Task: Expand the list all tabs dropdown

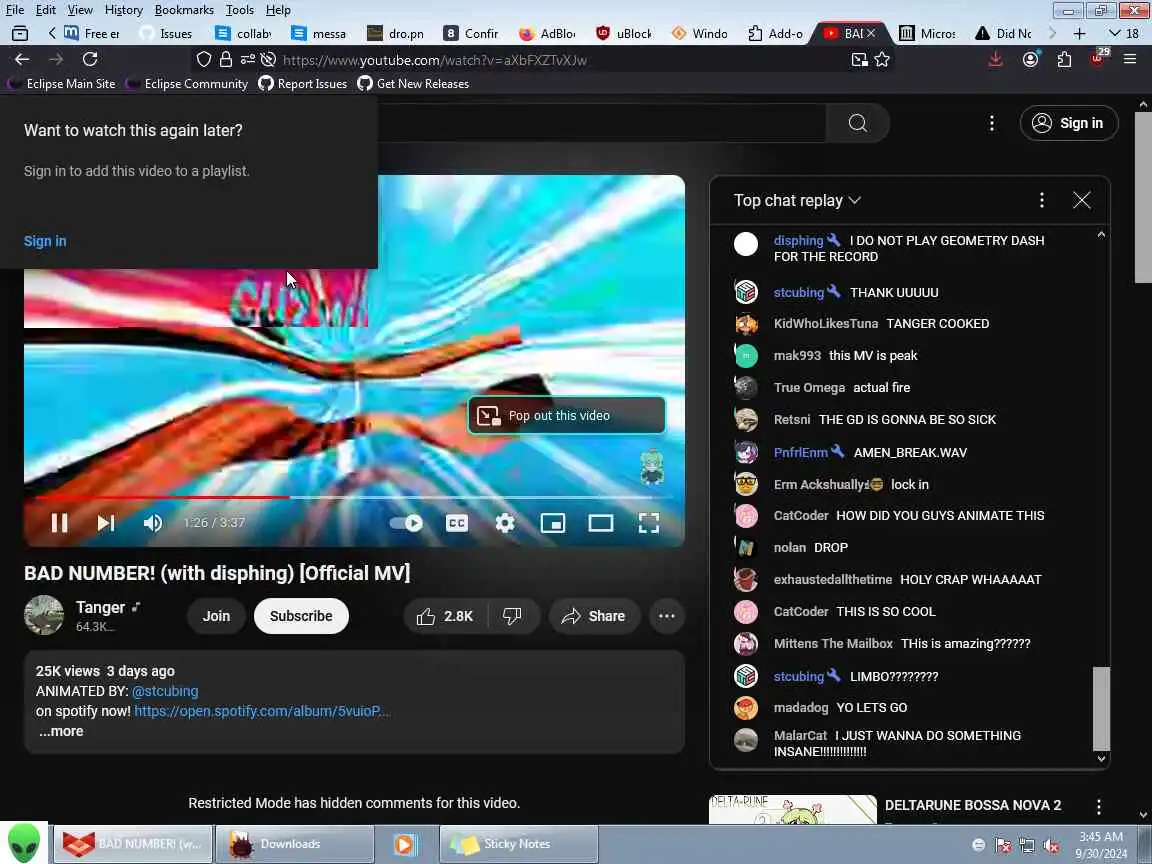Action: tap(1123, 34)
